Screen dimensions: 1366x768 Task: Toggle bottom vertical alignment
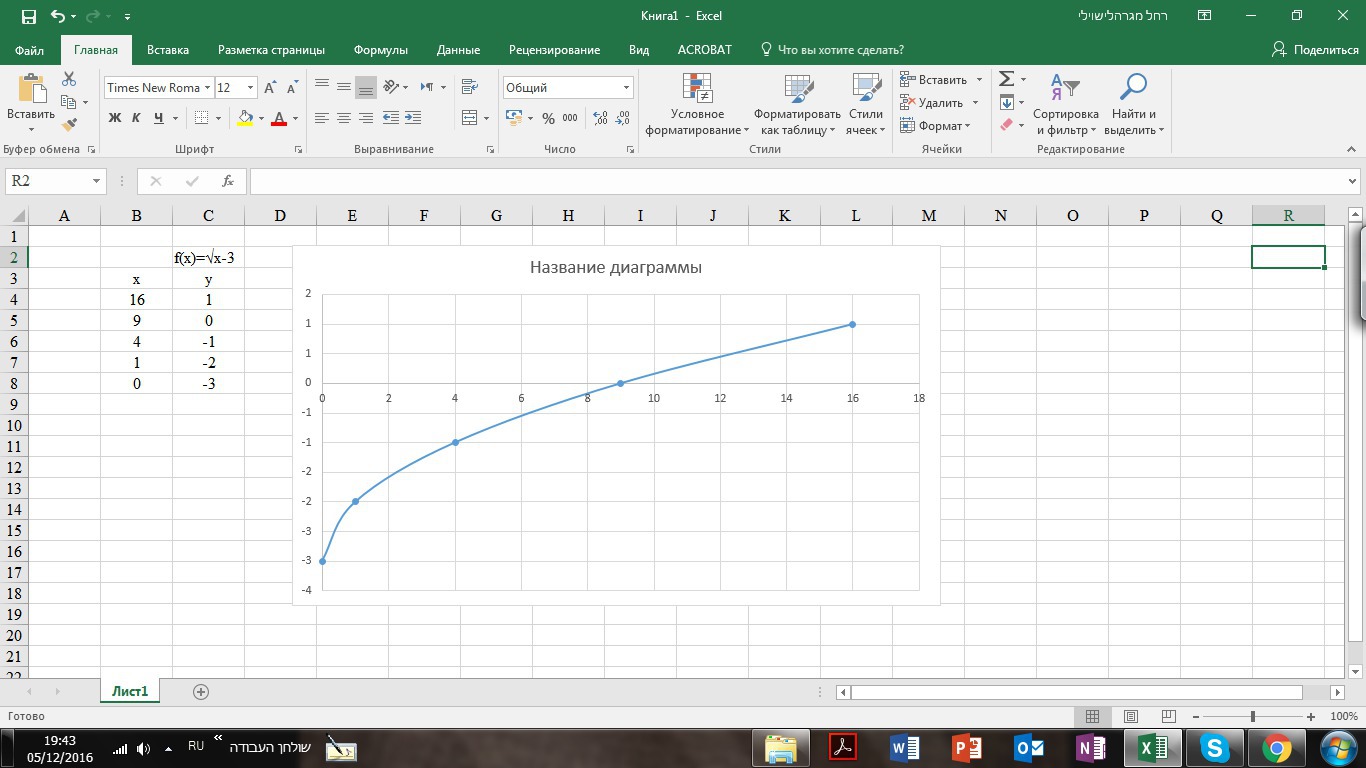point(366,88)
